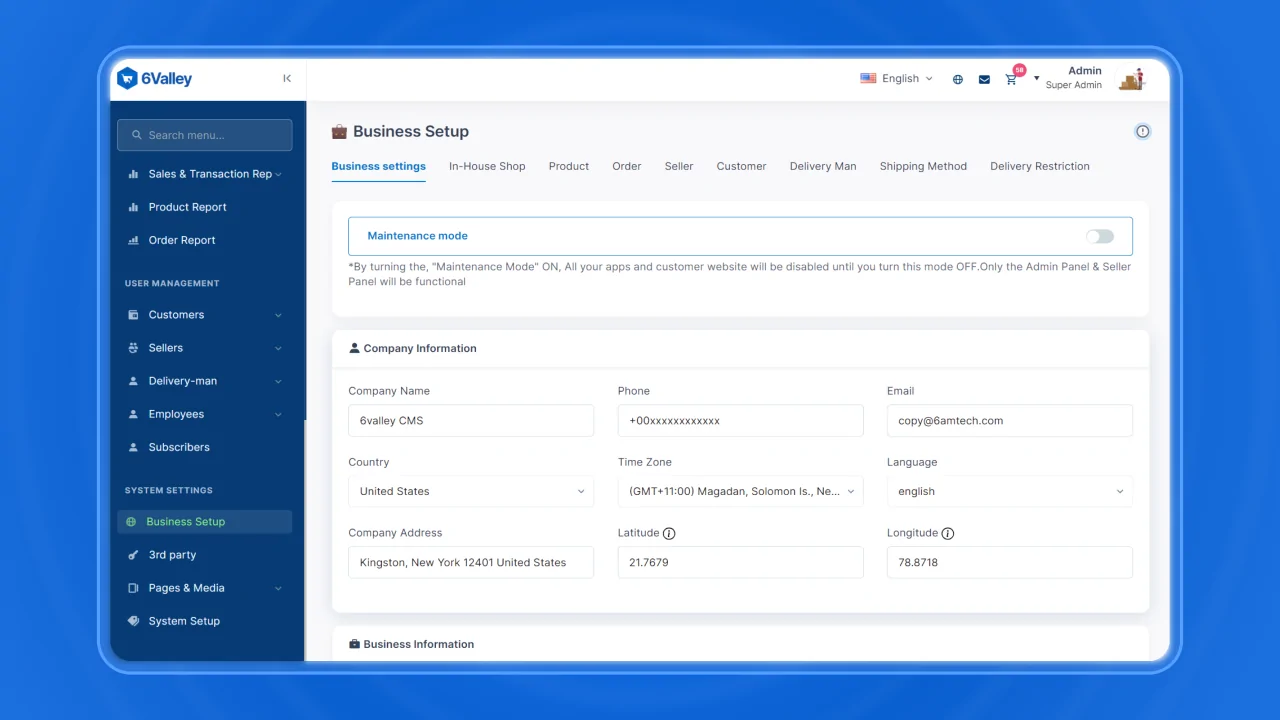Viewport: 1280px width, 720px height.
Task: Expand the Customers submenu chevron
Action: tap(278, 315)
